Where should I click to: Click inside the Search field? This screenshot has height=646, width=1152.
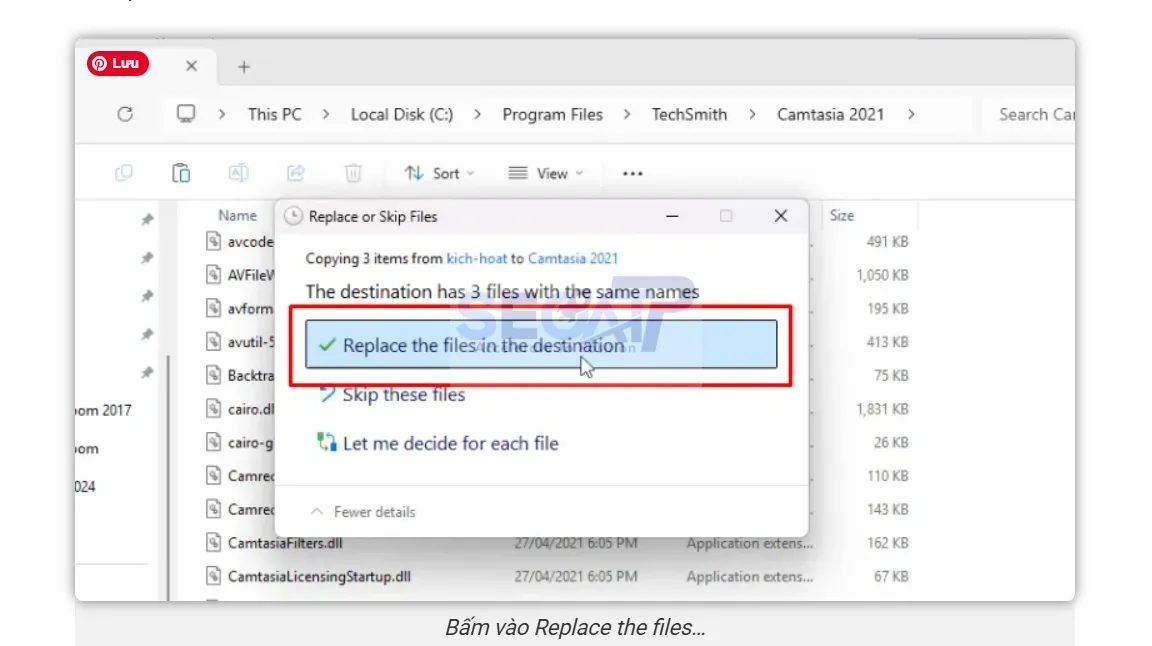(x=1037, y=114)
